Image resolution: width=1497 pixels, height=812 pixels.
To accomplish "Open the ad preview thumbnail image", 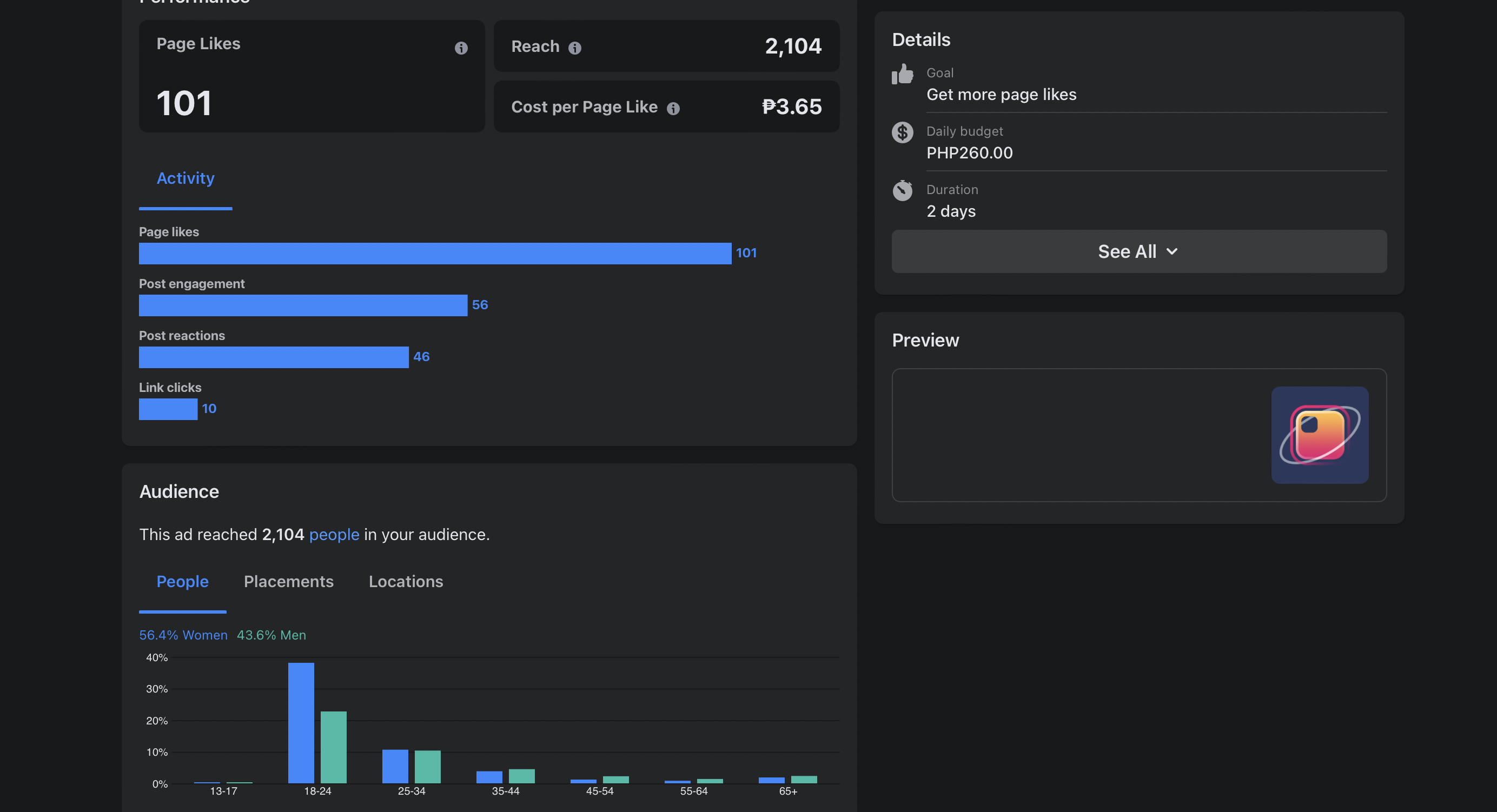I will point(1320,435).
